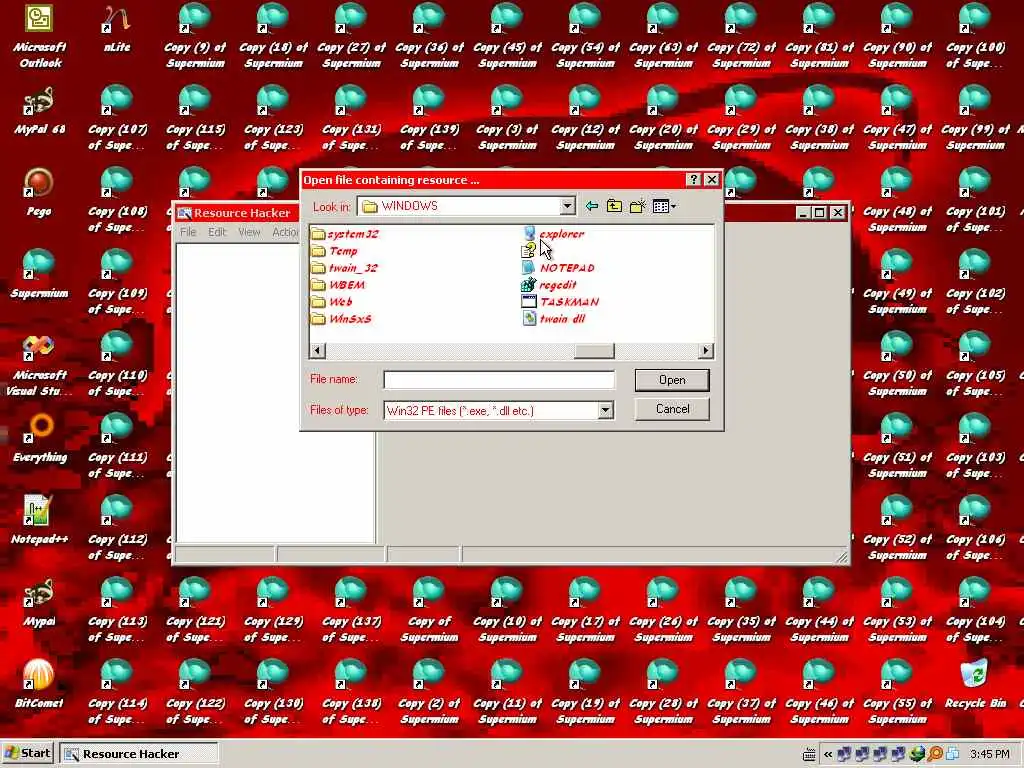
Task: Click inside the File name input field
Action: [x=499, y=380]
